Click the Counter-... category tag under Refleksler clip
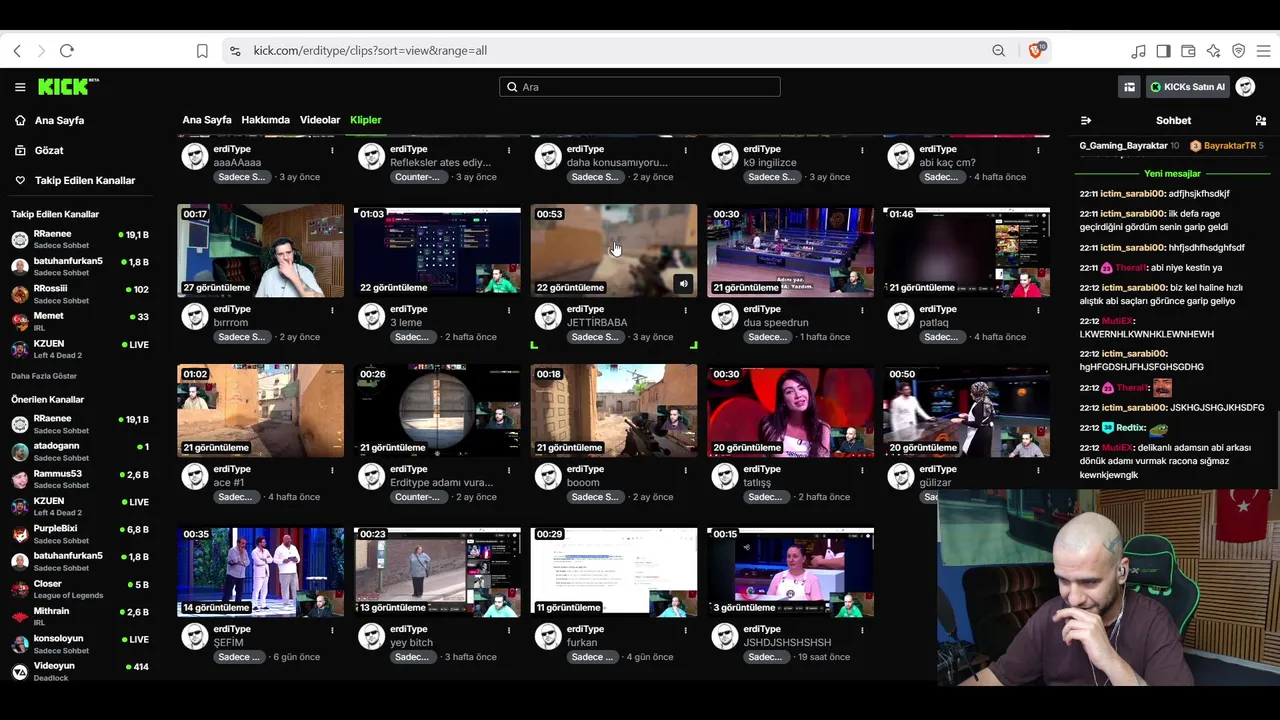 coord(417,177)
